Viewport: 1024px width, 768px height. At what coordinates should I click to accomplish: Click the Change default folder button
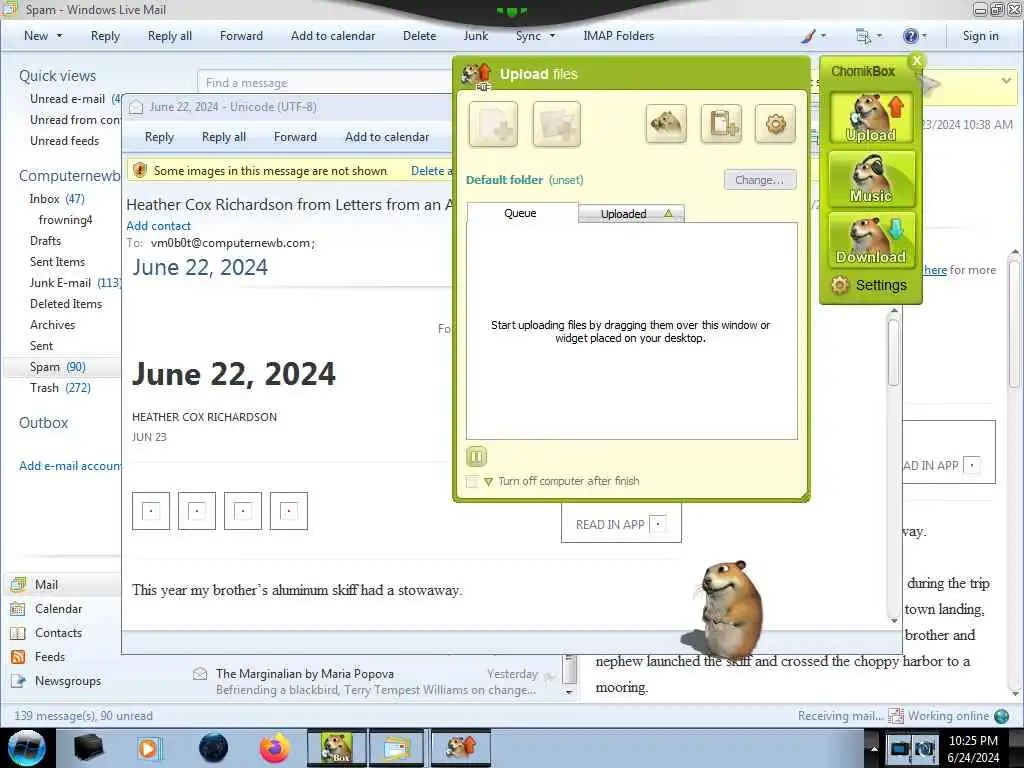tap(760, 180)
